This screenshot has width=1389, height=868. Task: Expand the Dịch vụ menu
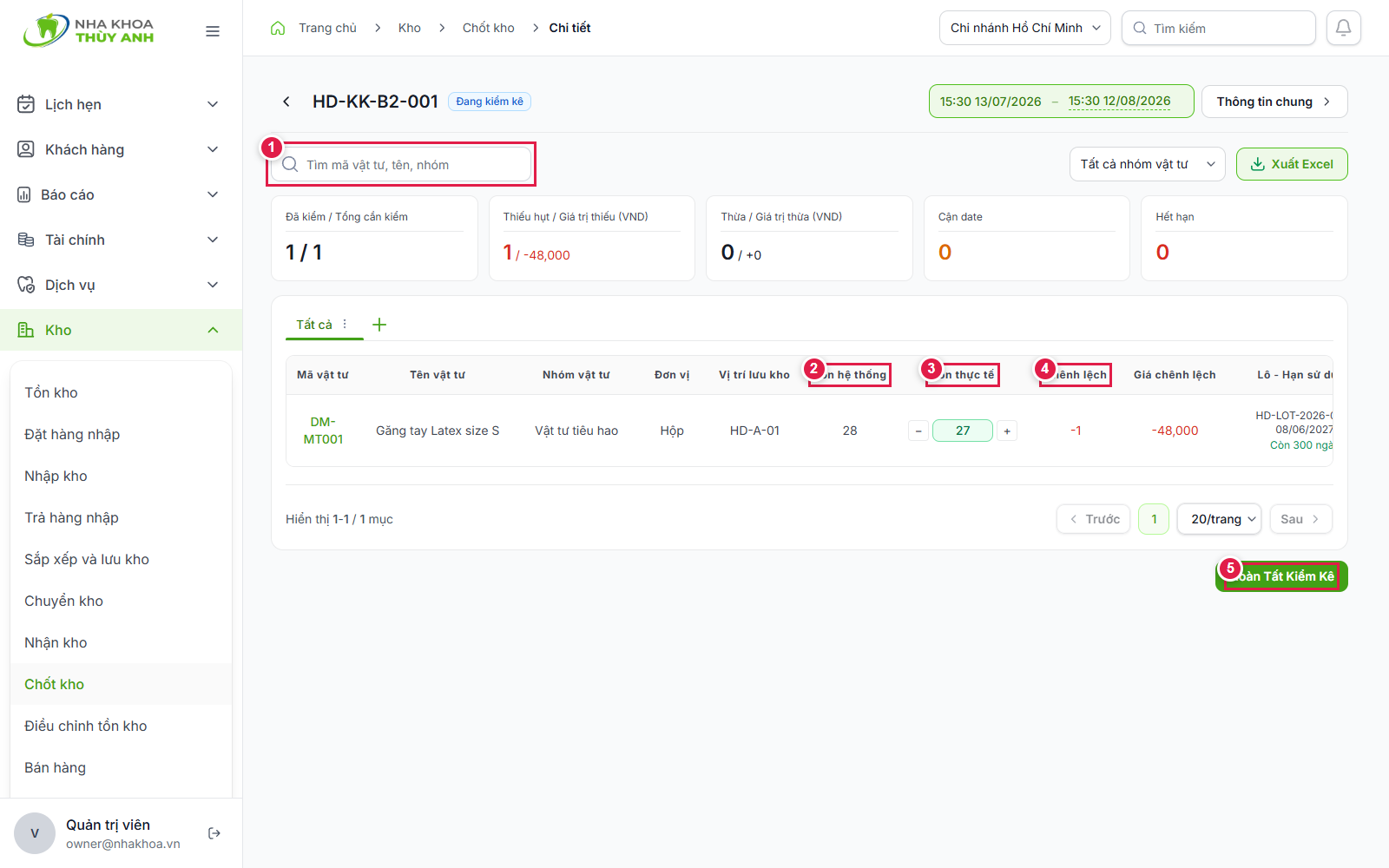tap(121, 285)
